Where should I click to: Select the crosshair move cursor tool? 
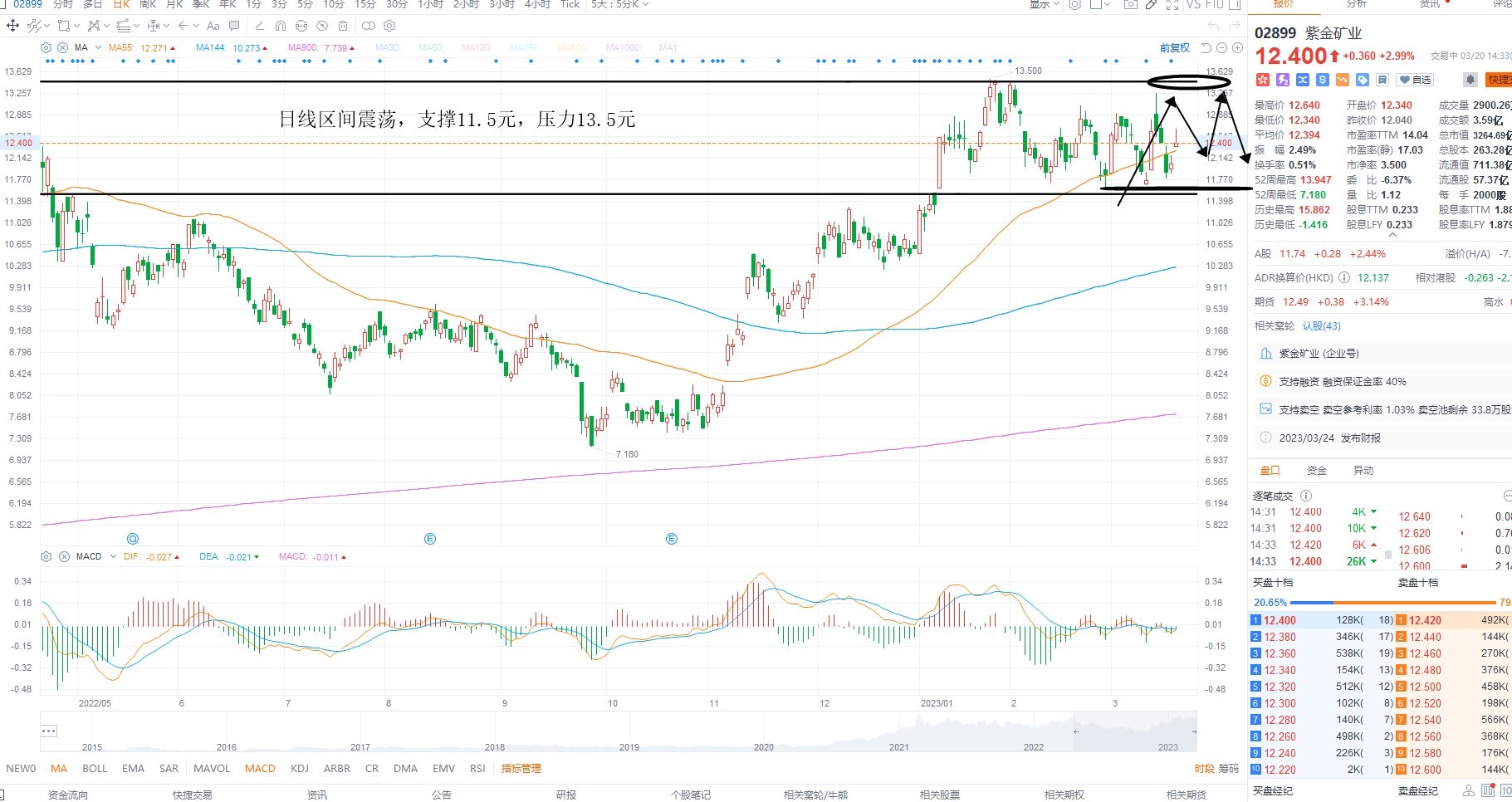pyautogui.click(x=12, y=26)
